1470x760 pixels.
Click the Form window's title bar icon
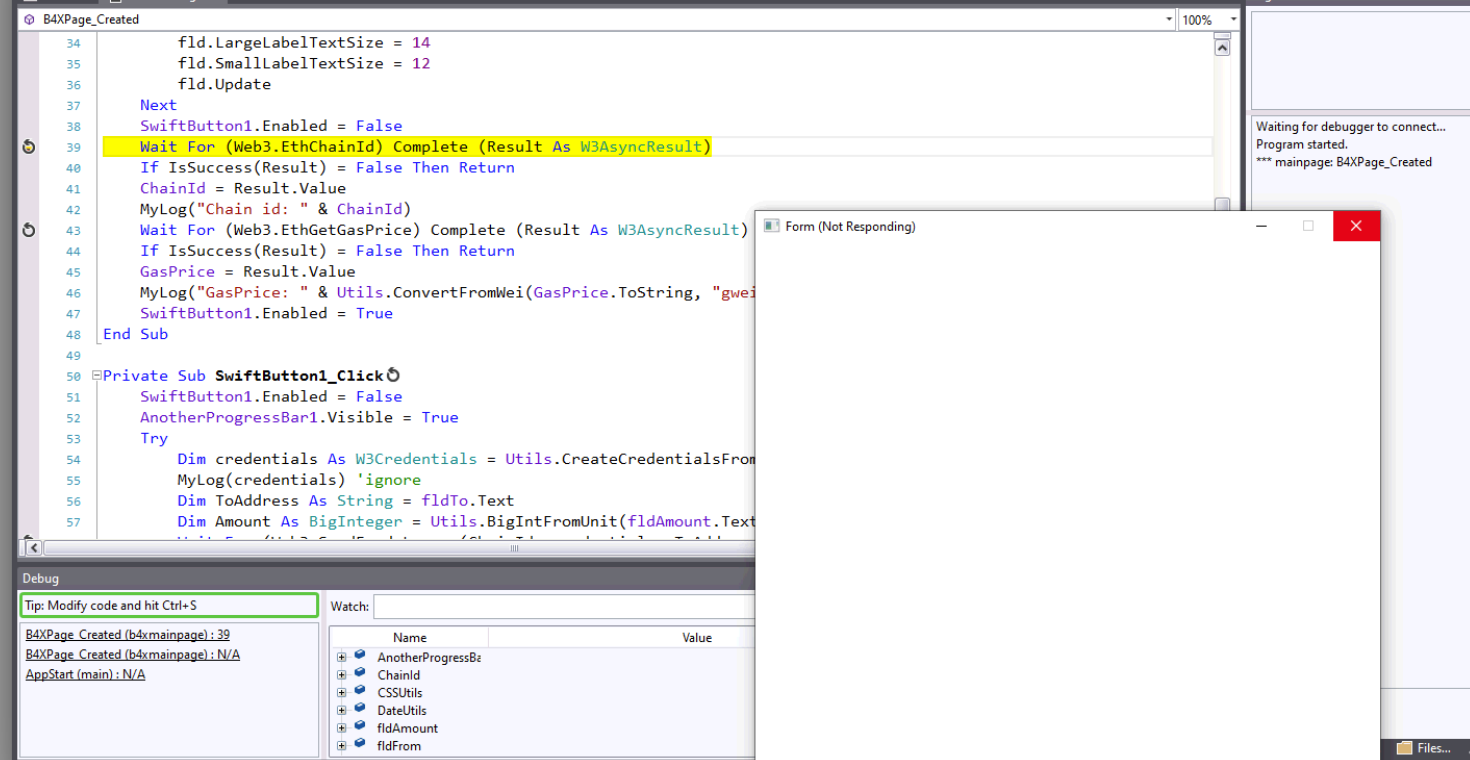(771, 226)
